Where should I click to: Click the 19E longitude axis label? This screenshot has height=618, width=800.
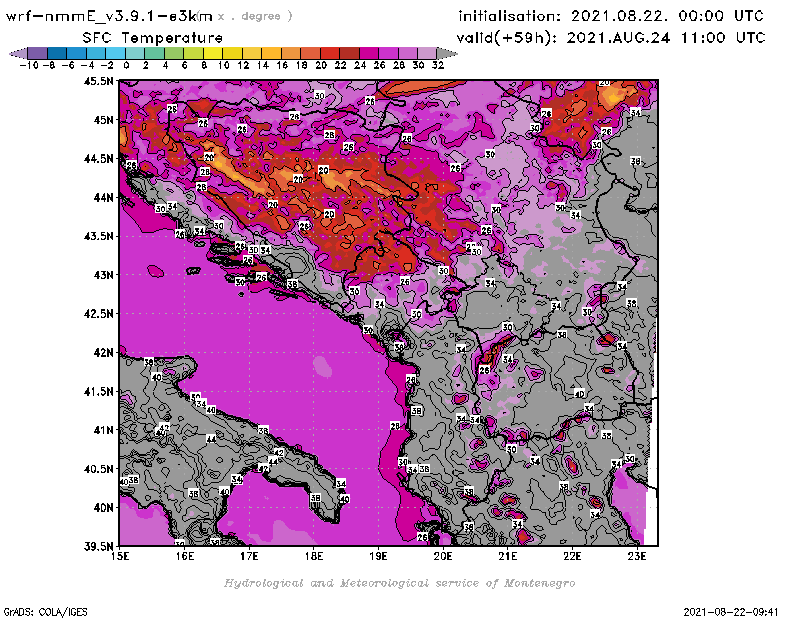(378, 557)
